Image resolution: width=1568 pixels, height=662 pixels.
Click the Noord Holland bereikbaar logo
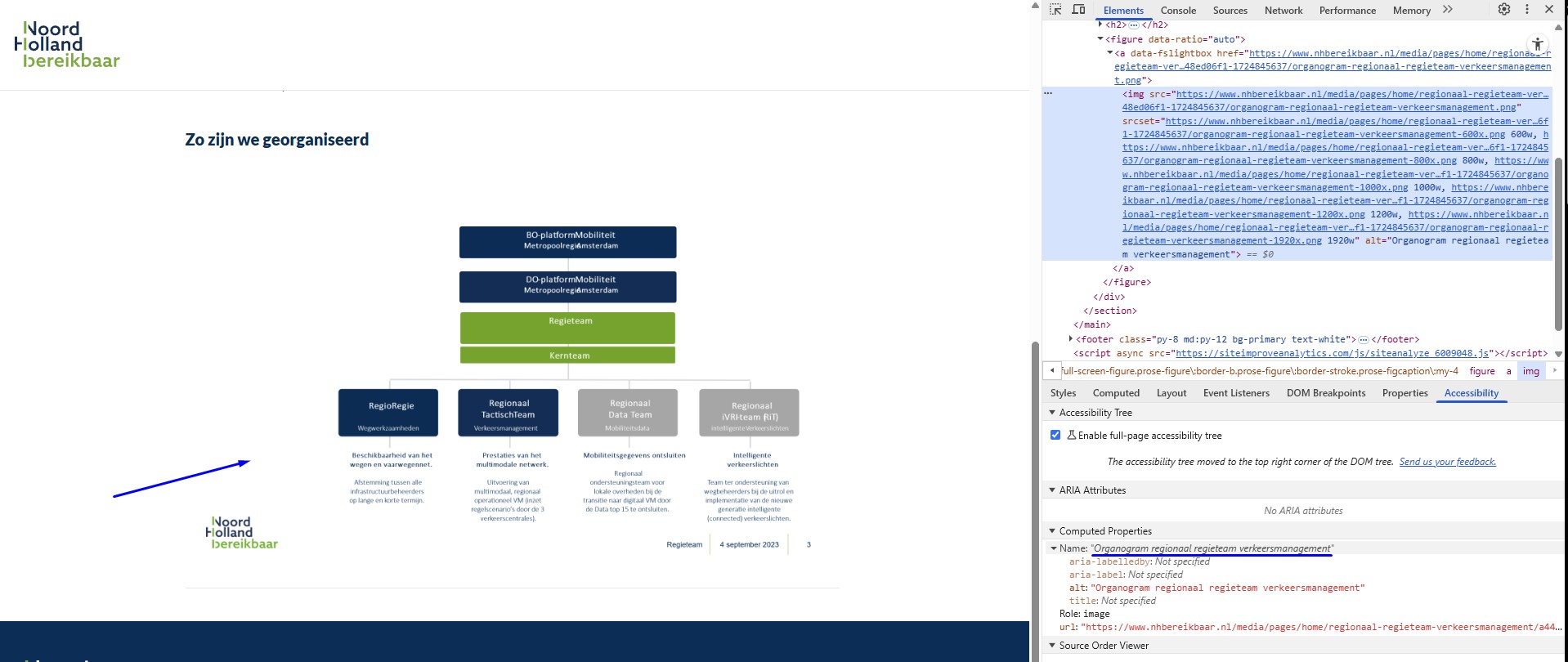(67, 45)
